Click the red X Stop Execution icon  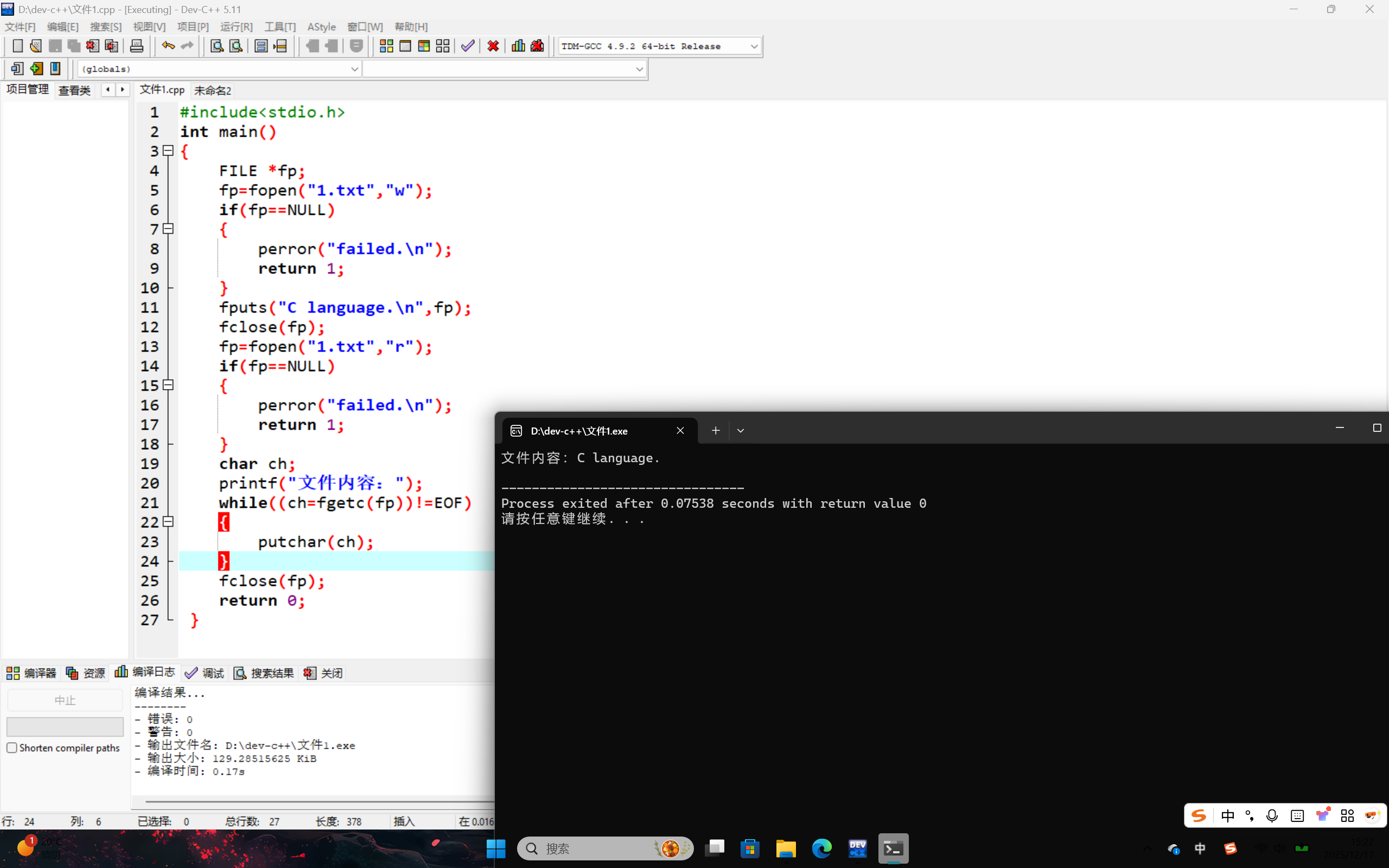[493, 46]
